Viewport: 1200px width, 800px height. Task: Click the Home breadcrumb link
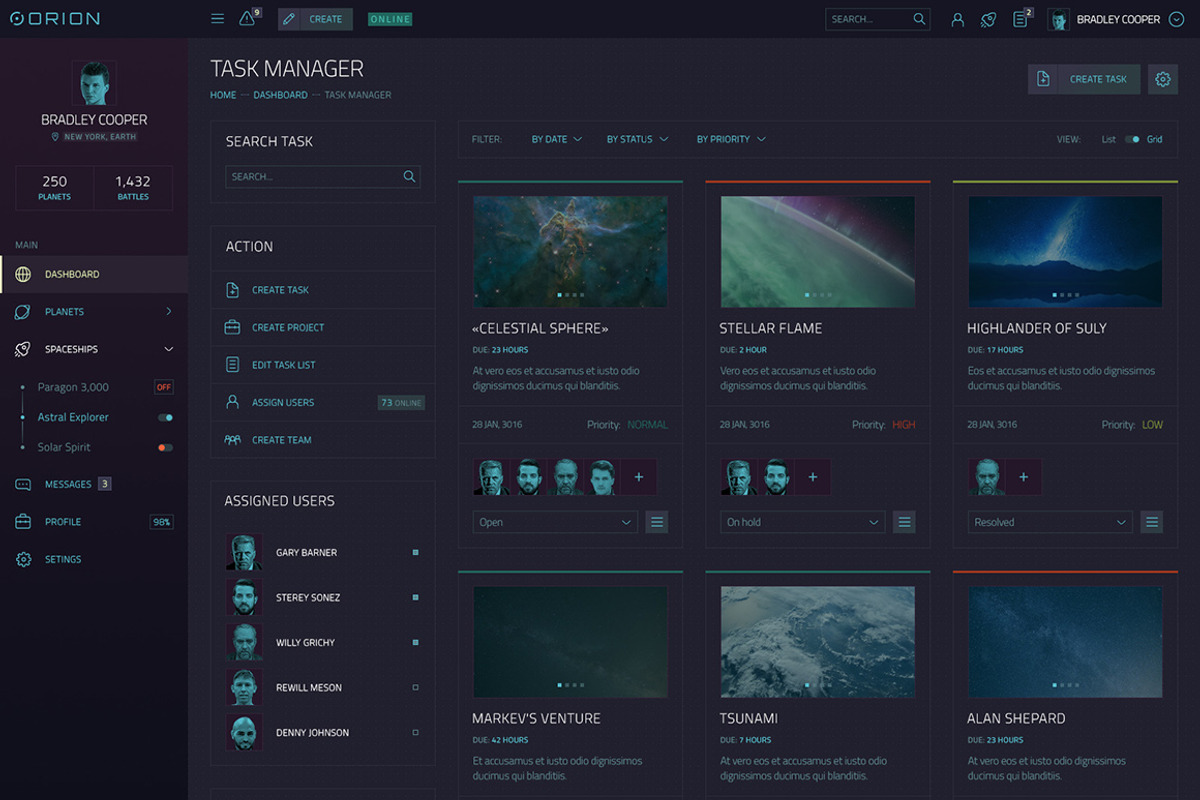pos(223,95)
